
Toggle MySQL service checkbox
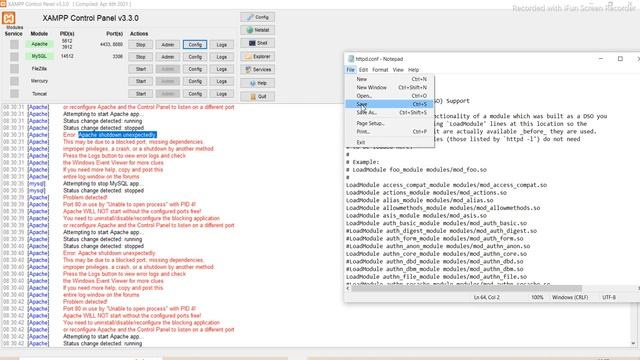(14, 56)
